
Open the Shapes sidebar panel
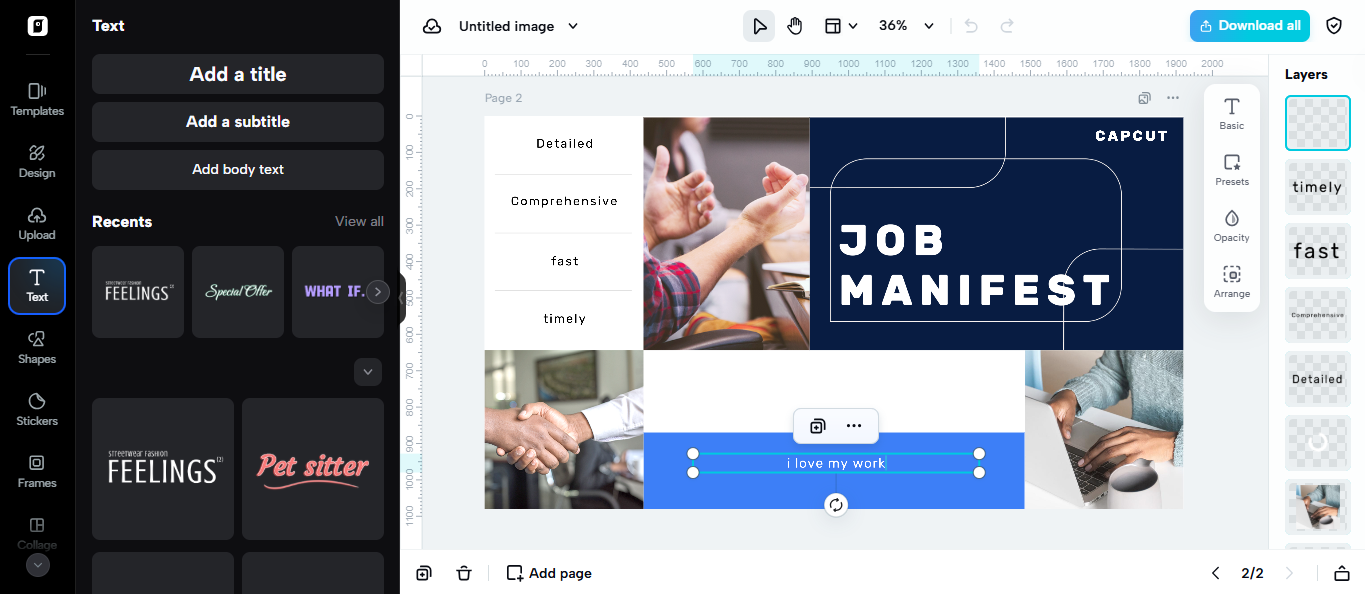click(x=37, y=348)
